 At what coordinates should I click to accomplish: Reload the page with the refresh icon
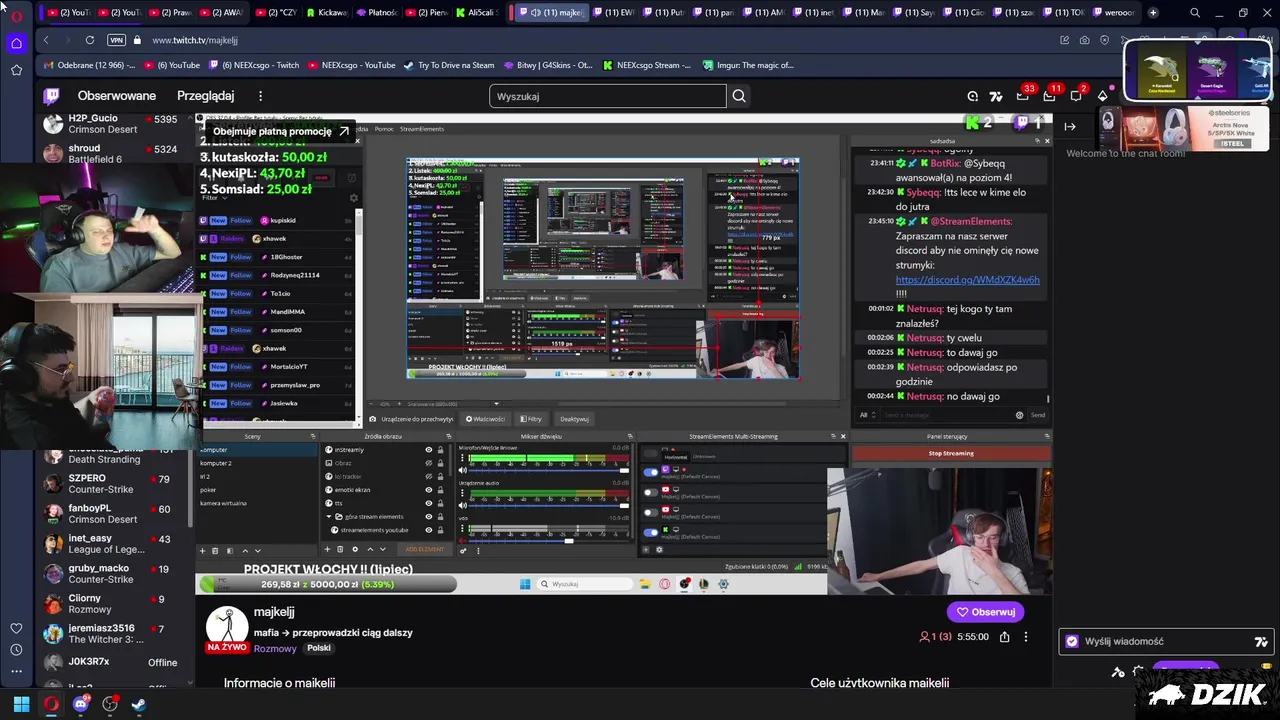(x=90, y=40)
